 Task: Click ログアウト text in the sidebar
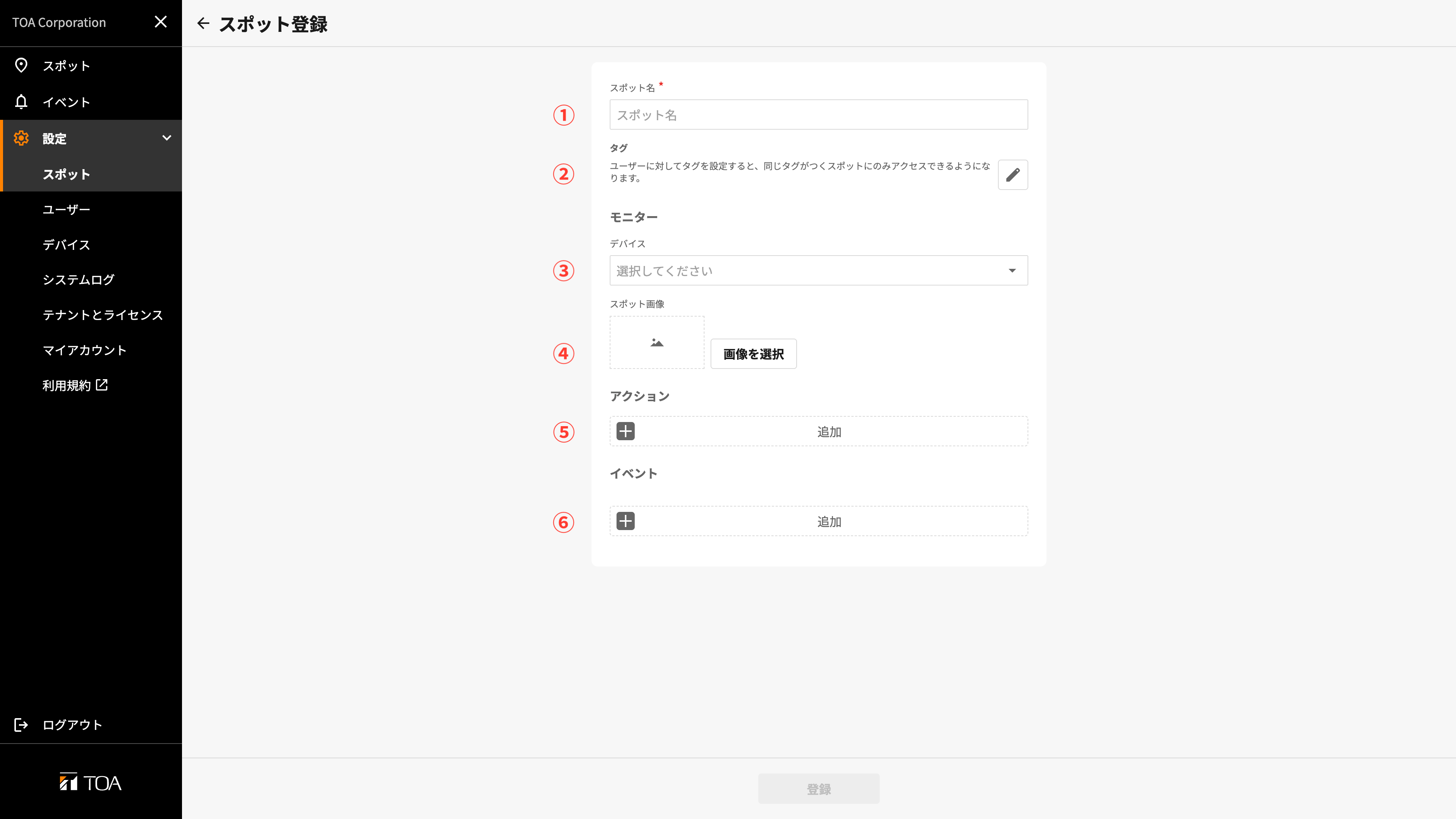click(72, 725)
